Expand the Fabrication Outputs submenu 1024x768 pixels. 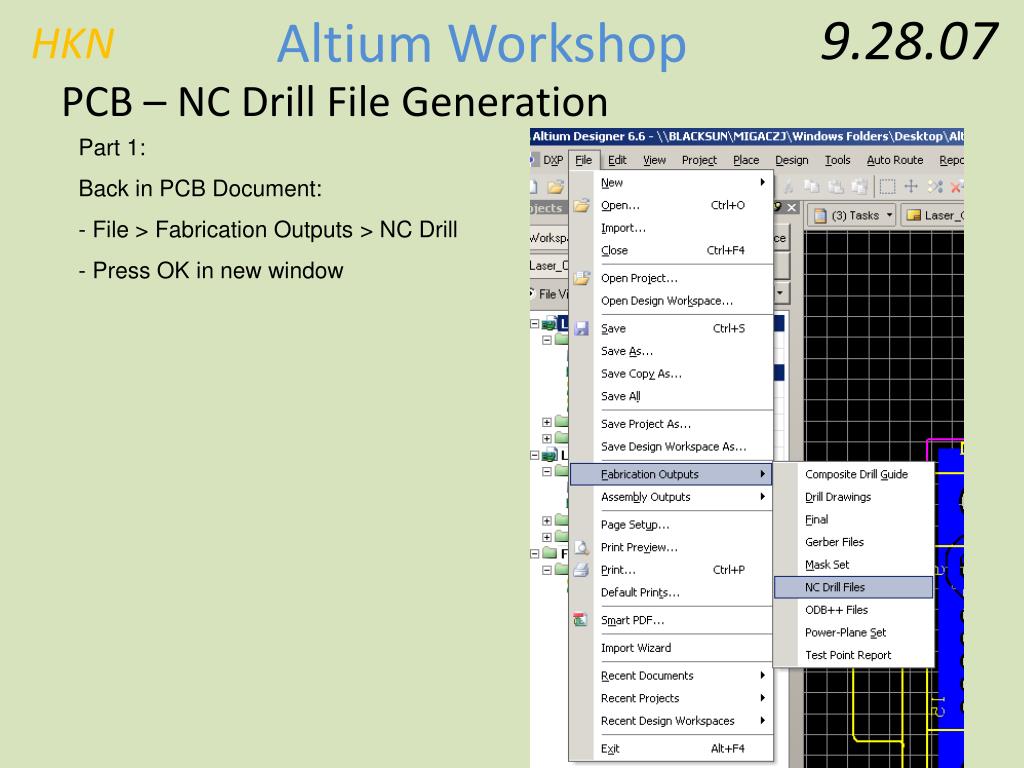click(672, 474)
